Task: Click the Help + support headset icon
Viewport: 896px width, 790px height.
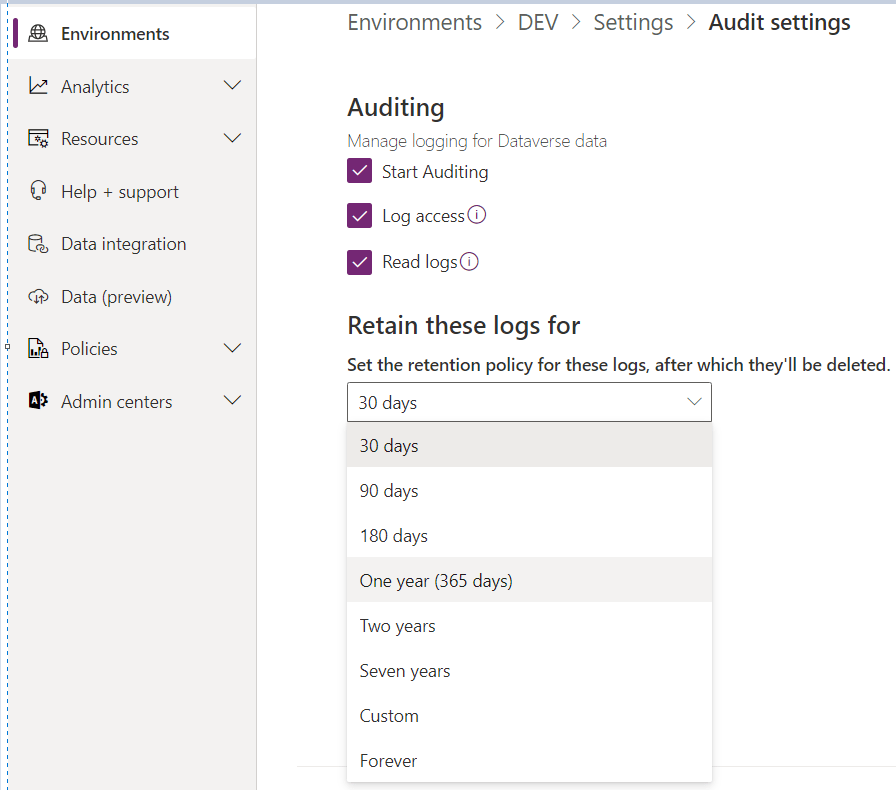Action: pos(38,192)
